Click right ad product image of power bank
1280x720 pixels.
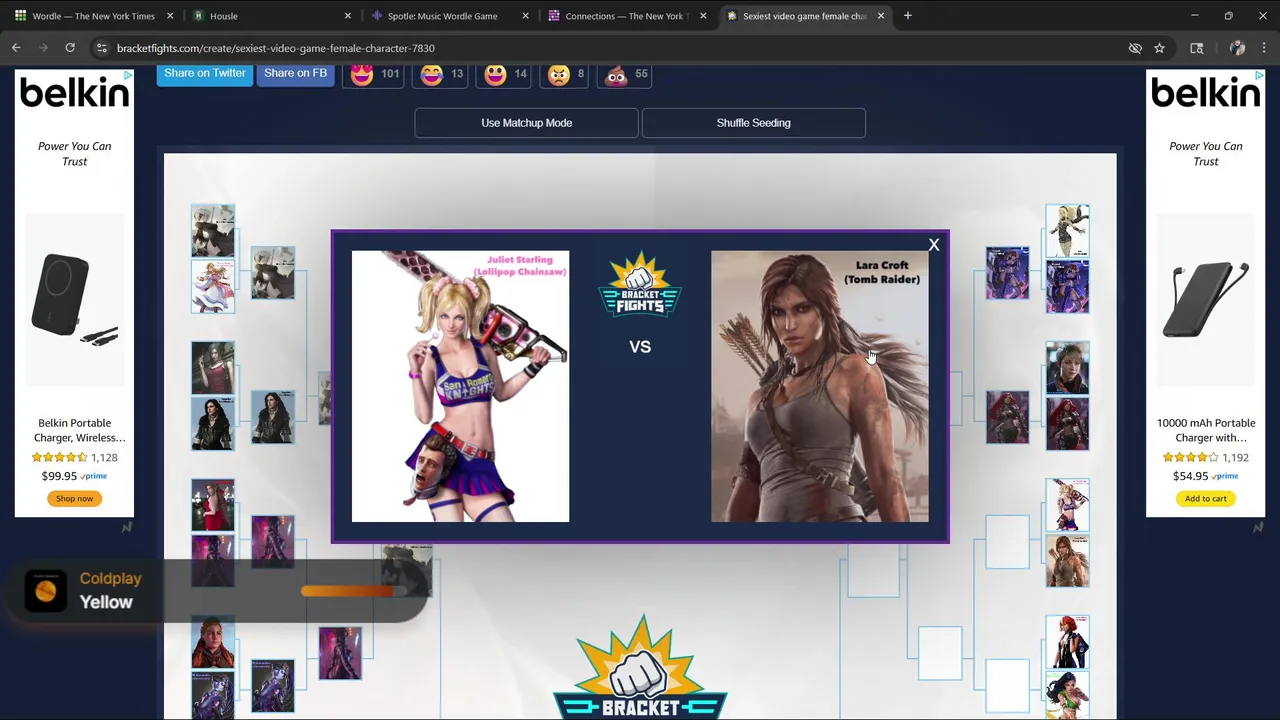pyautogui.click(x=1205, y=300)
